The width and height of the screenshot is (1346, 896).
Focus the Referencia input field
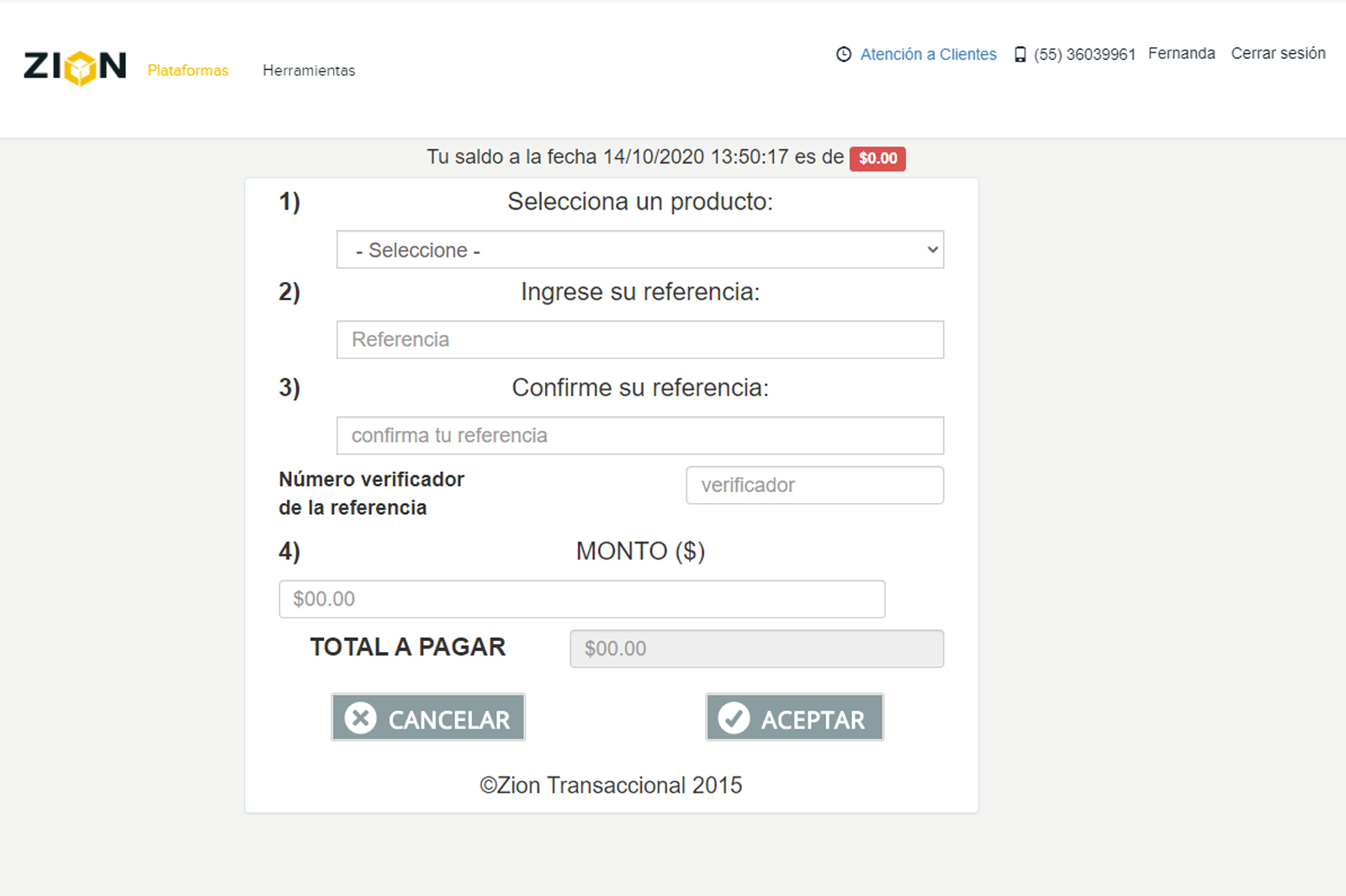pos(639,340)
